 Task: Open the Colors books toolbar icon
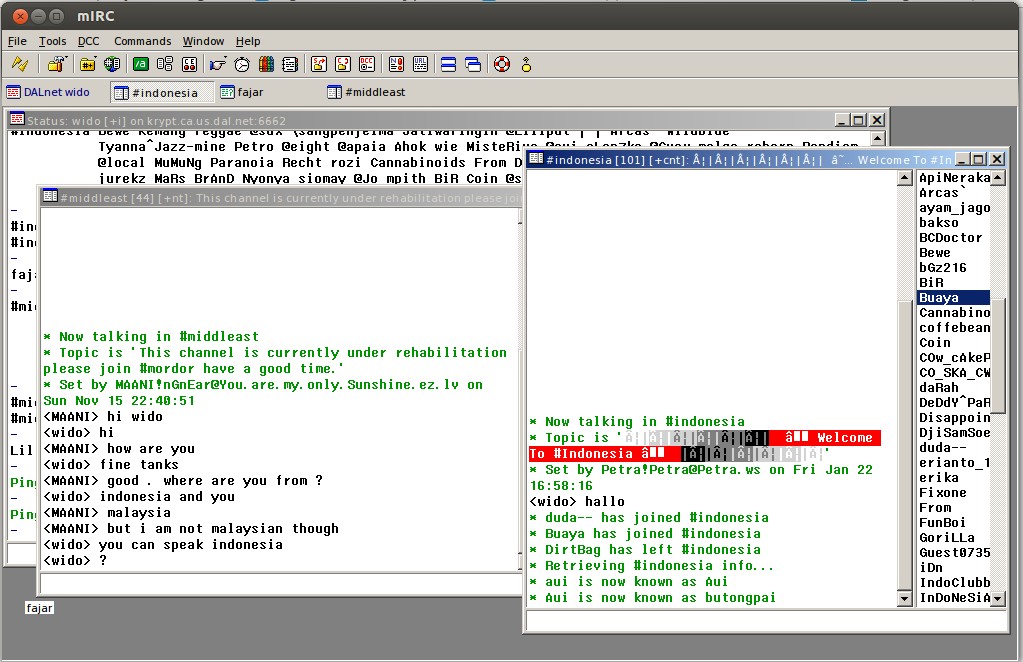(266, 64)
